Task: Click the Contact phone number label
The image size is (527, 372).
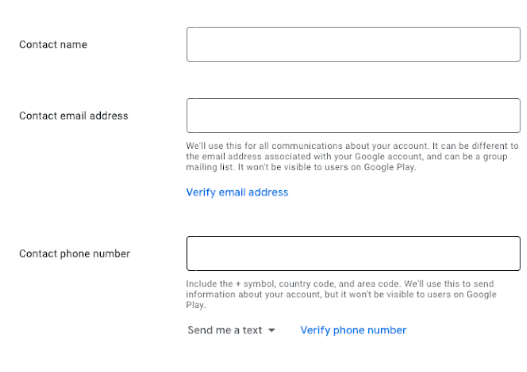Action: 74,253
